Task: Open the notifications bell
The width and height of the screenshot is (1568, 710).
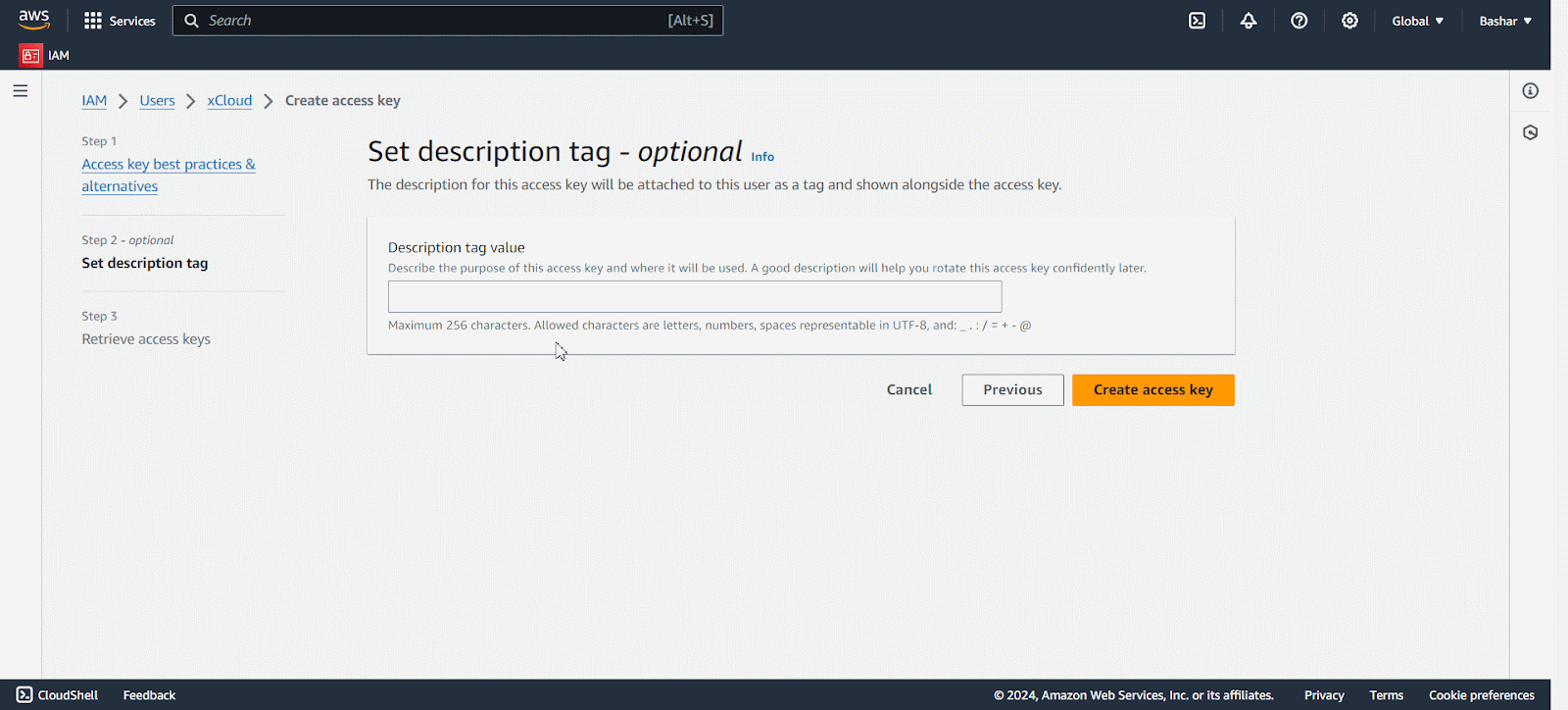Action: point(1249,21)
